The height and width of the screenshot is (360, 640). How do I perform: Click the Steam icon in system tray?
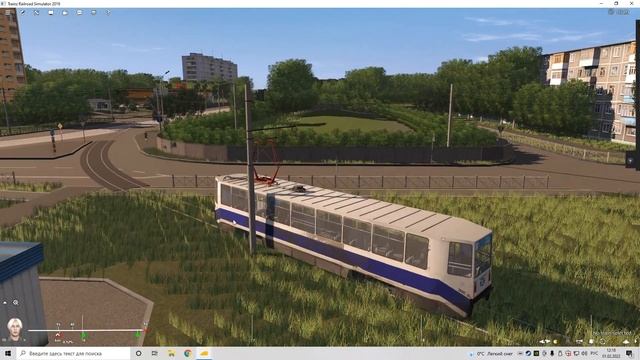(x=529, y=353)
